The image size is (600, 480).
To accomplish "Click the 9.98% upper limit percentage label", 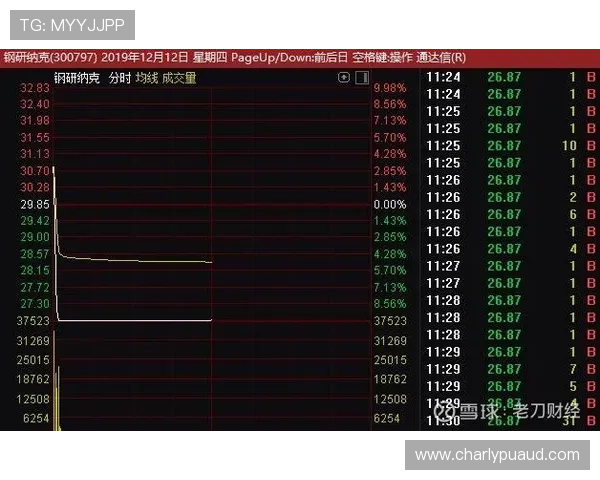I will pos(389,88).
